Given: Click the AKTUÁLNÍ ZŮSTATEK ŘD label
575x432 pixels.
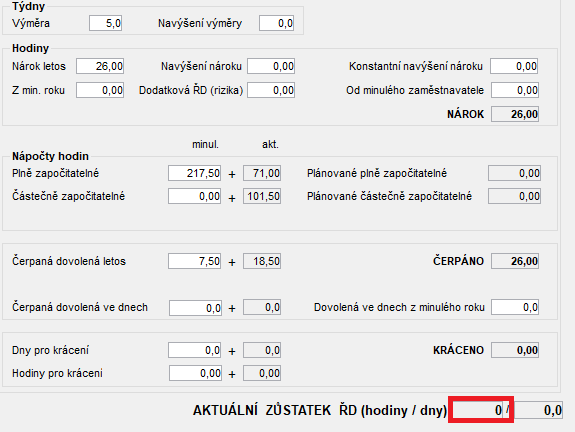Looking at the screenshot, I should pos(319,410).
